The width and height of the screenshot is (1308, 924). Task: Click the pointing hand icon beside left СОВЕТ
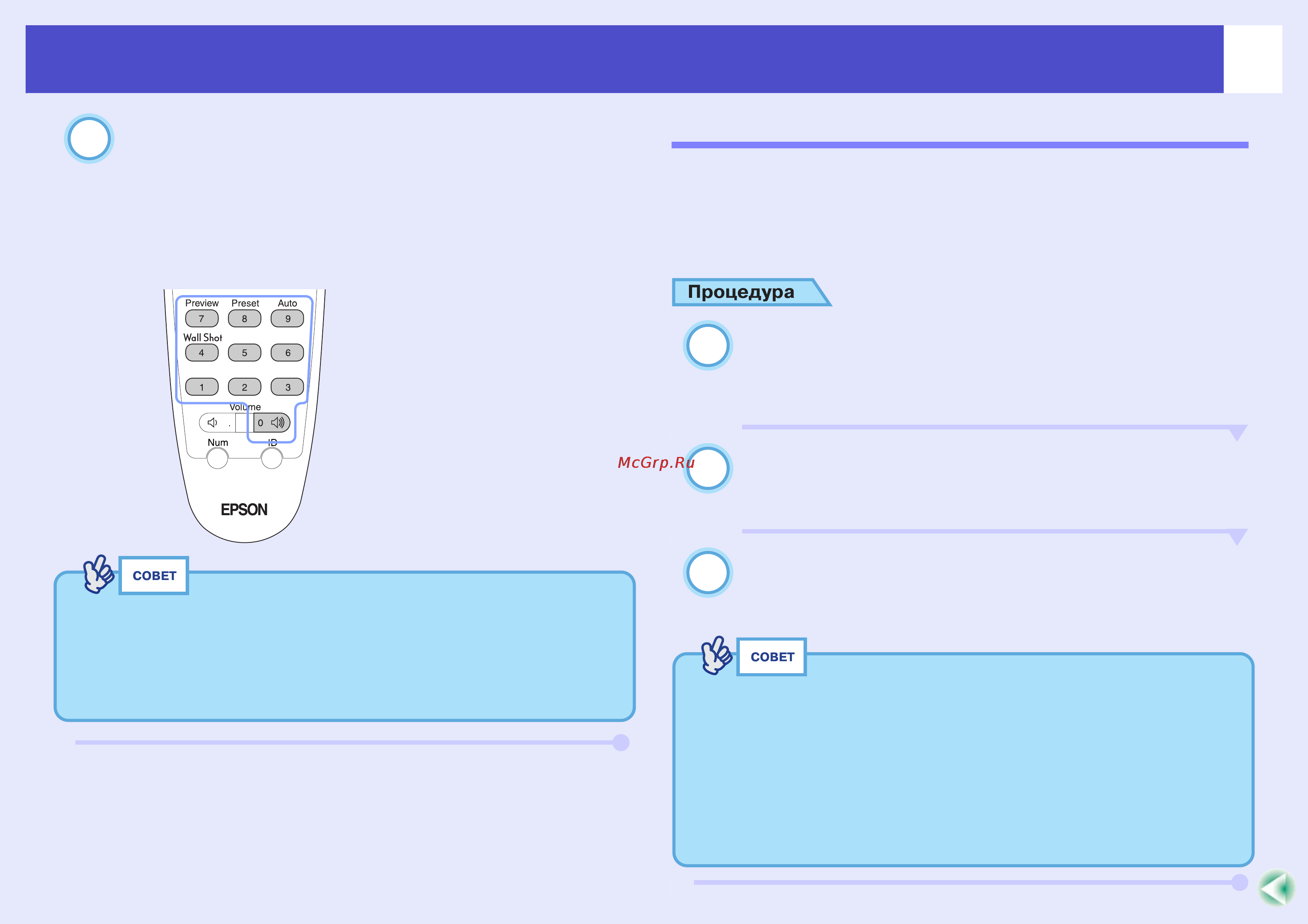tap(99, 574)
